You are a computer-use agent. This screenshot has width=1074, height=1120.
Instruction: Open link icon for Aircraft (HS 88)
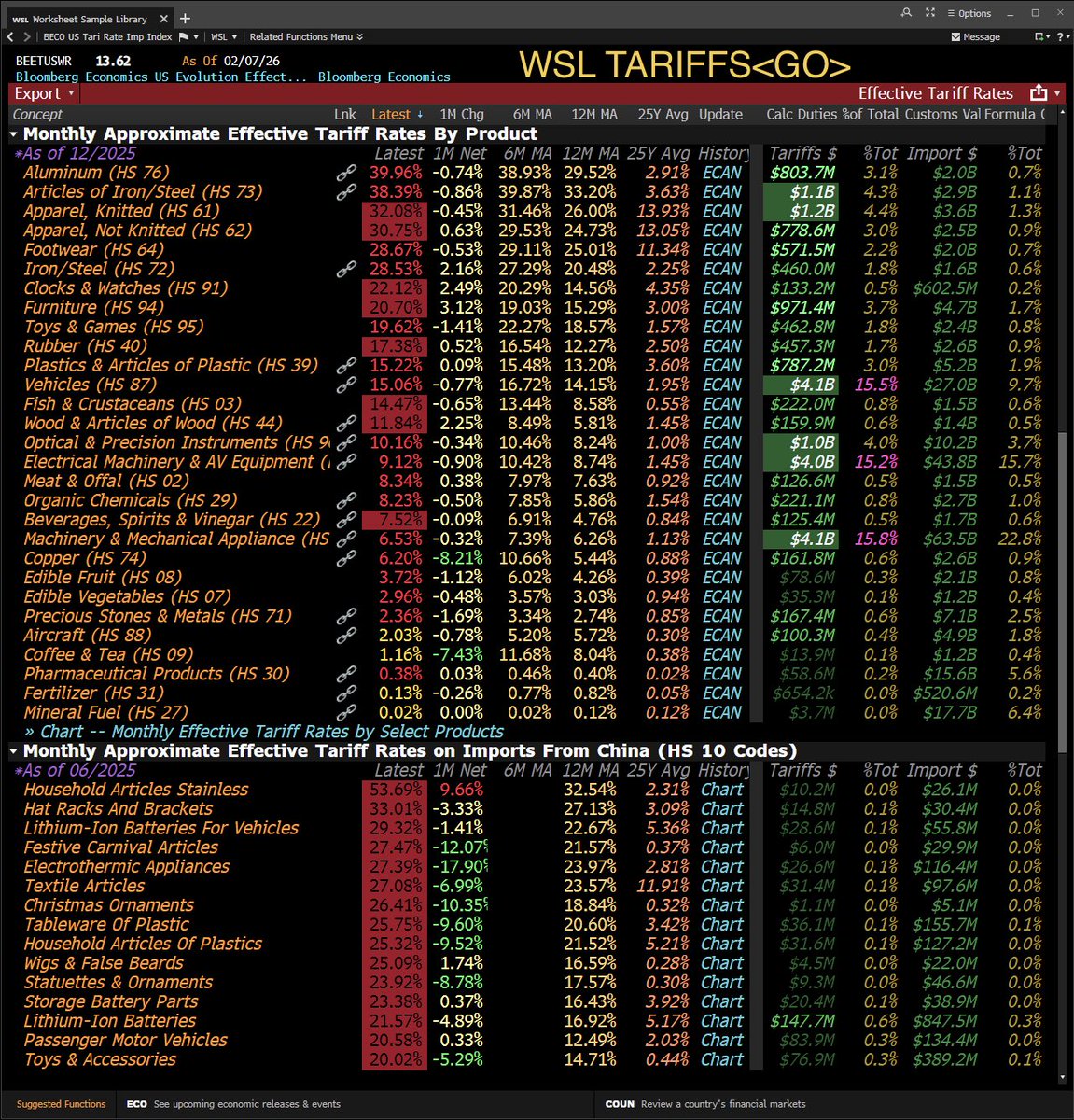coord(346,636)
